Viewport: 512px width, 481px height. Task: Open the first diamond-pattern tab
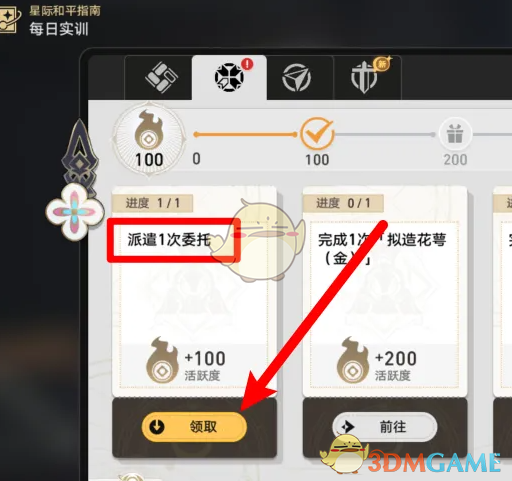tap(159, 77)
